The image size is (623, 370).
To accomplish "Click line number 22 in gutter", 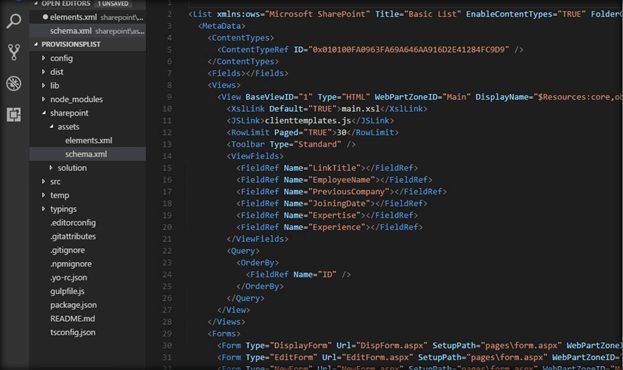I will tap(167, 251).
